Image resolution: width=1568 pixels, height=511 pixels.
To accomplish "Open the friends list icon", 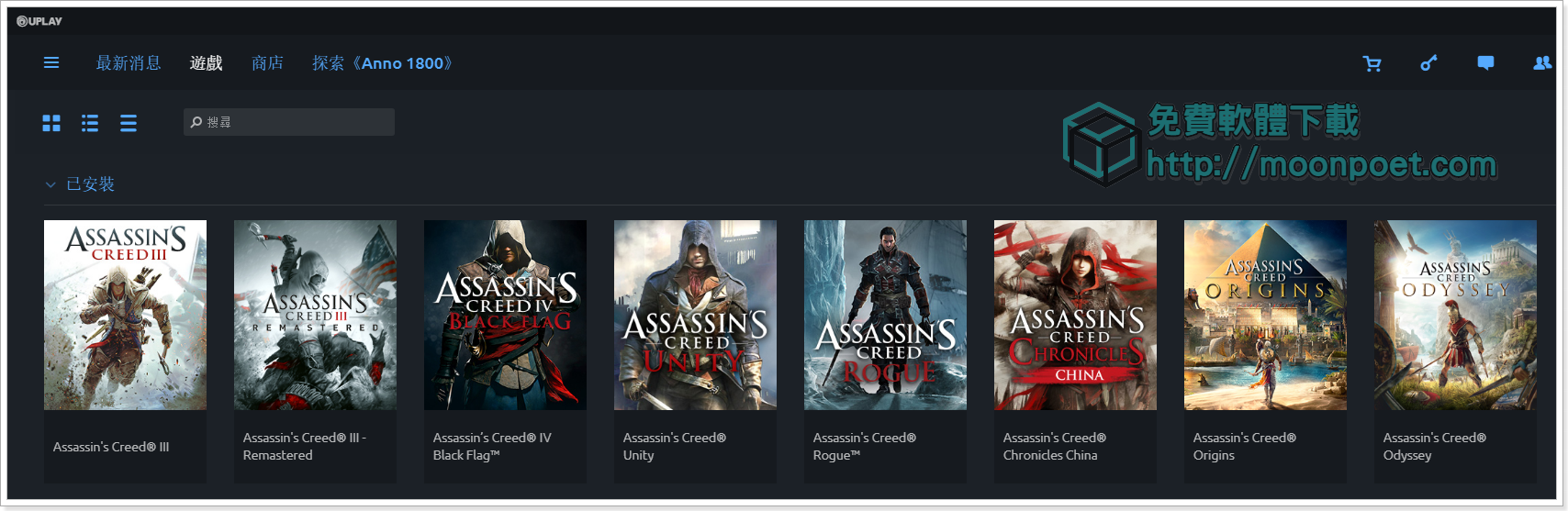I will pyautogui.click(x=1542, y=63).
